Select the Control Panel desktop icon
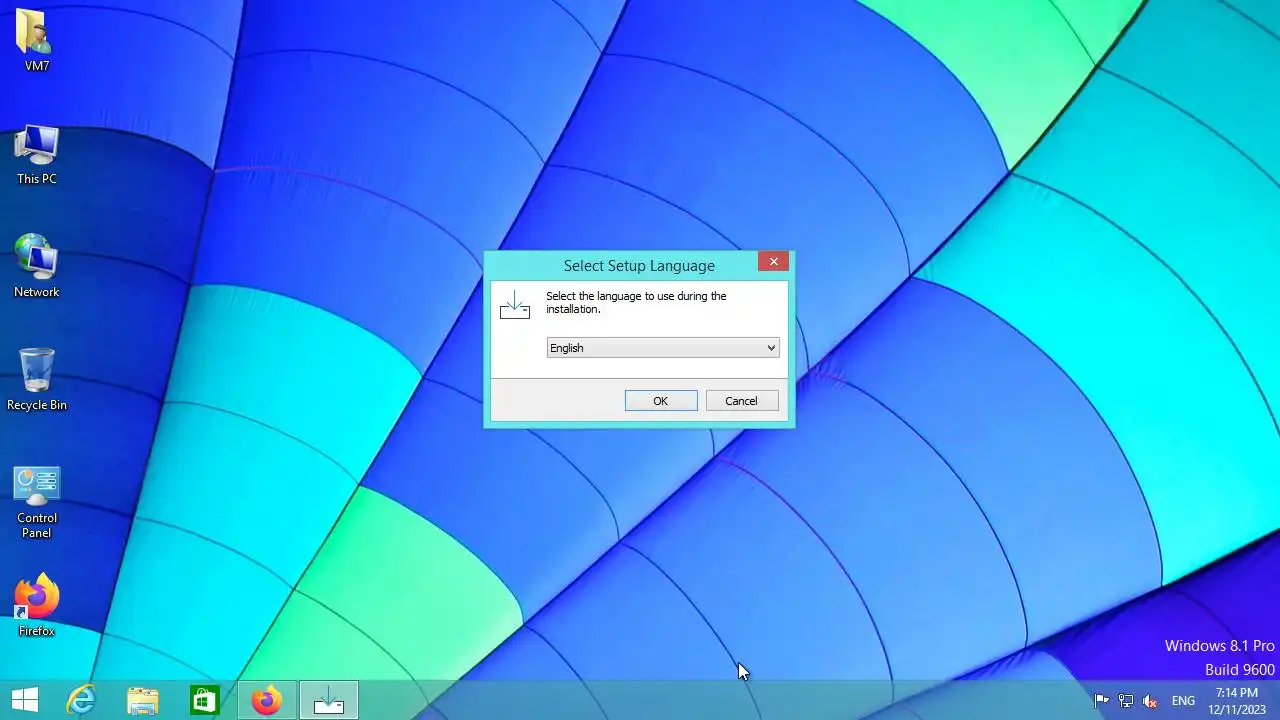Image resolution: width=1280 pixels, height=720 pixels. click(37, 502)
